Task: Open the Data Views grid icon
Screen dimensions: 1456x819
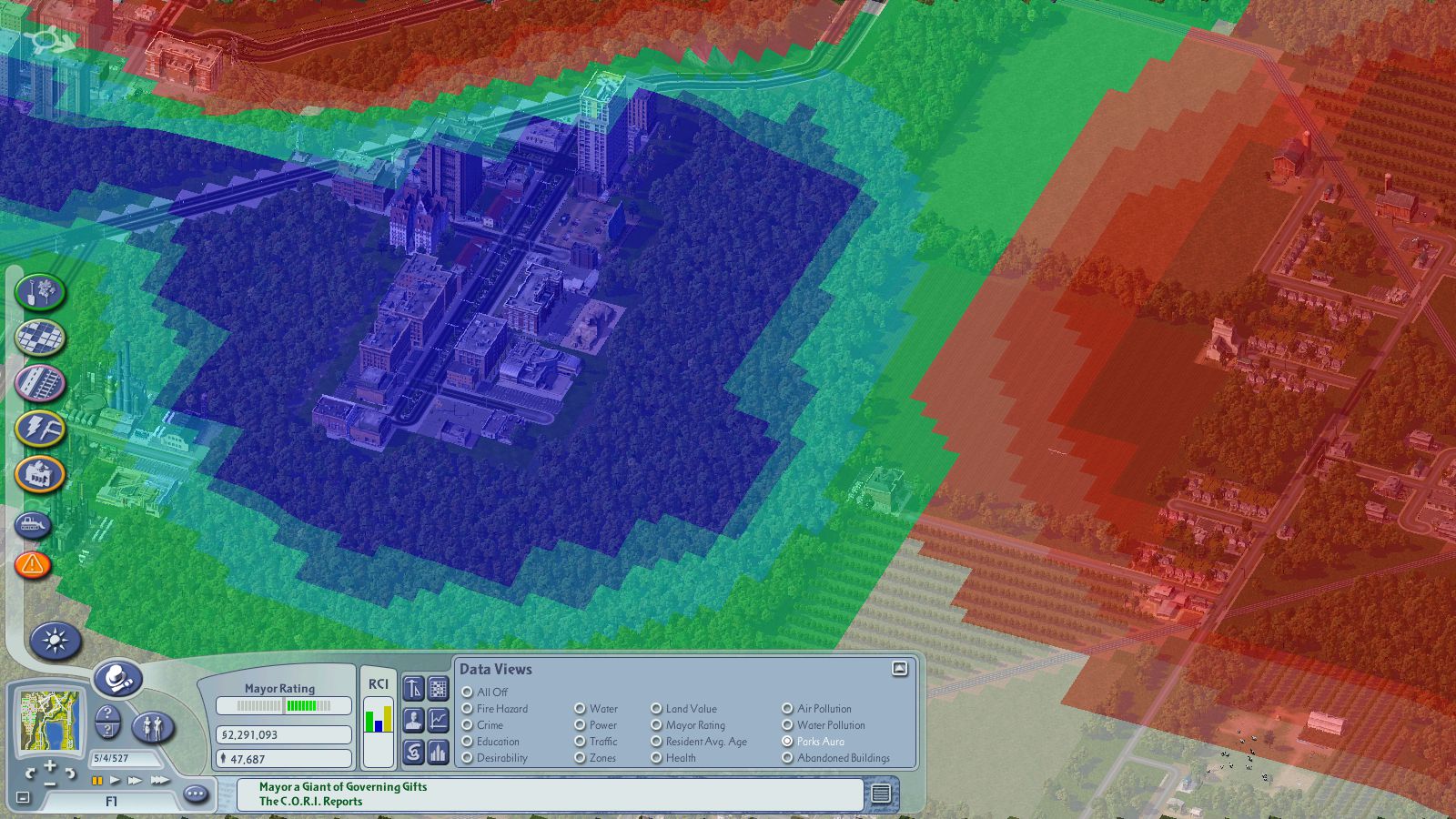Action: pyautogui.click(x=439, y=689)
